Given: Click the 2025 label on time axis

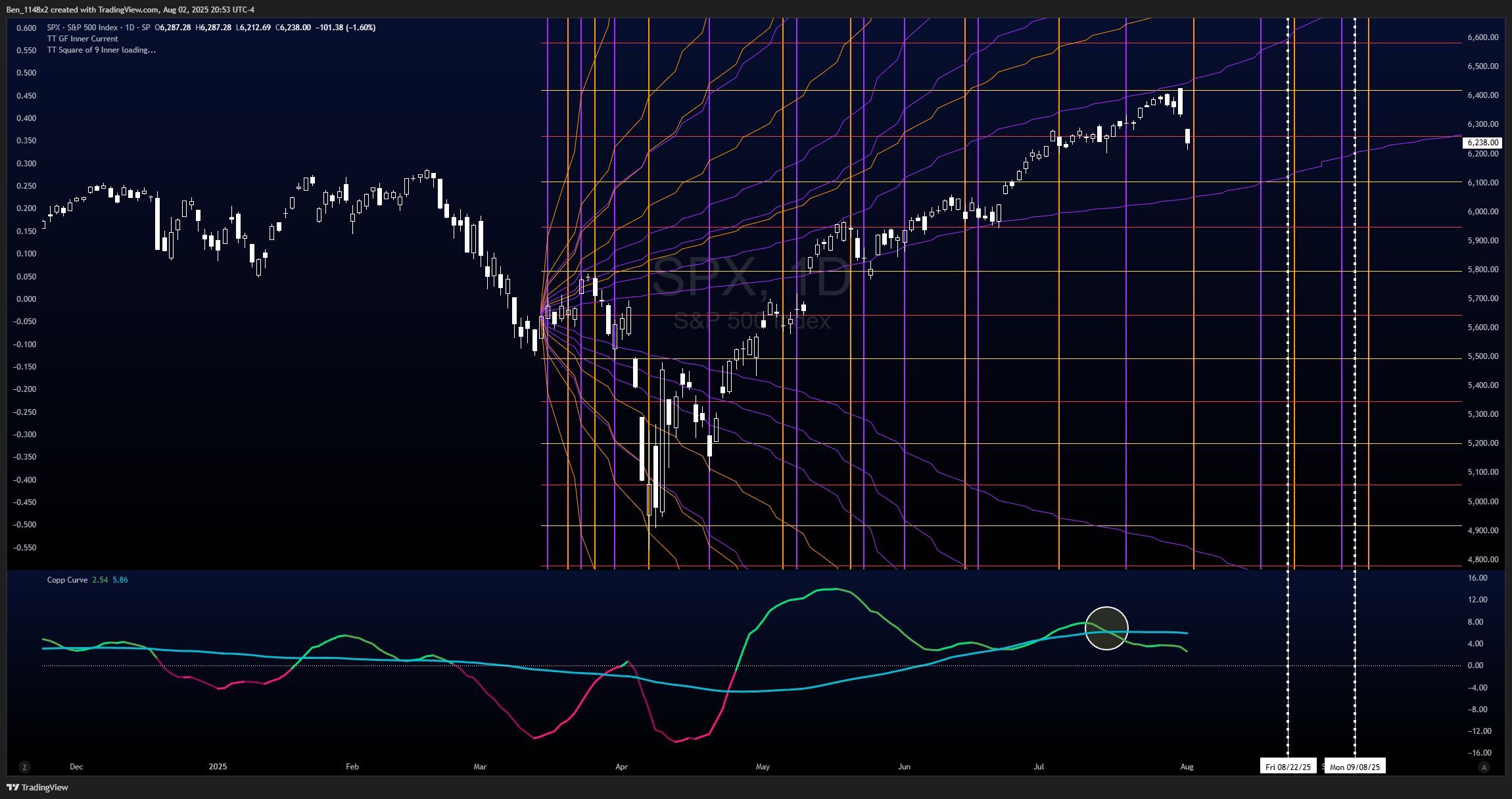Looking at the screenshot, I should coord(218,767).
